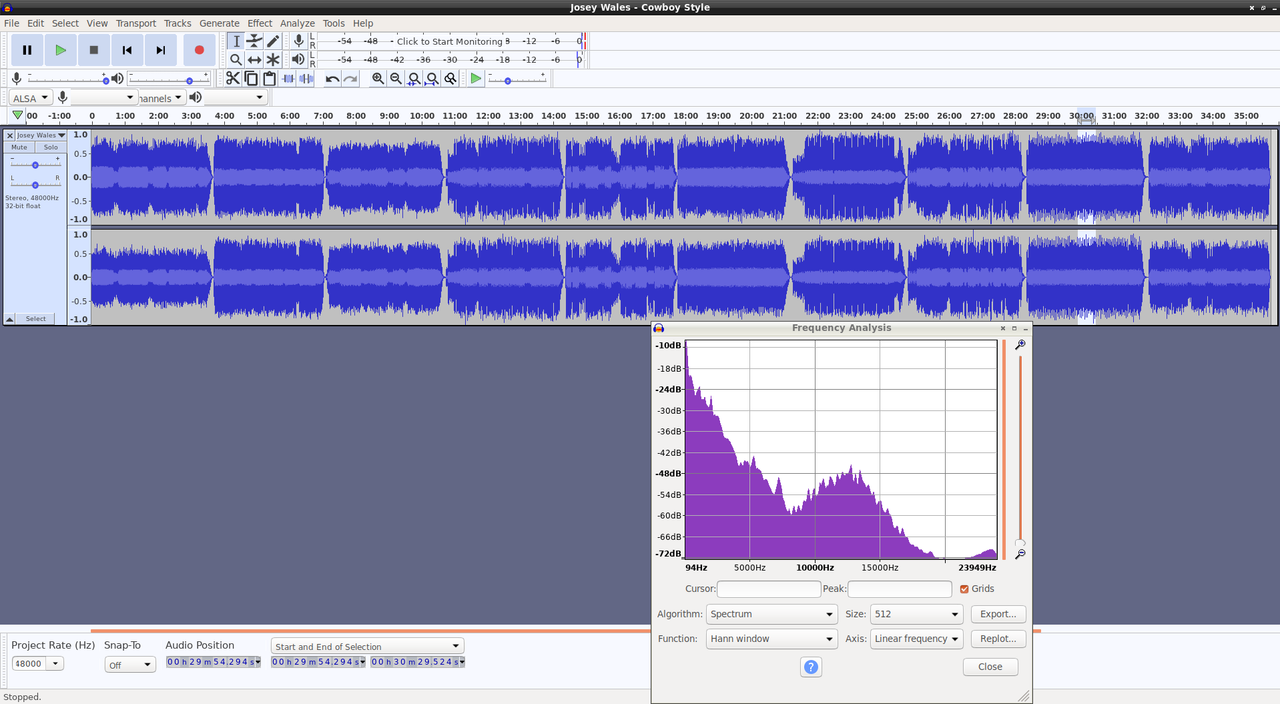
Task: Click the green Play-at-speed button
Action: click(476, 78)
